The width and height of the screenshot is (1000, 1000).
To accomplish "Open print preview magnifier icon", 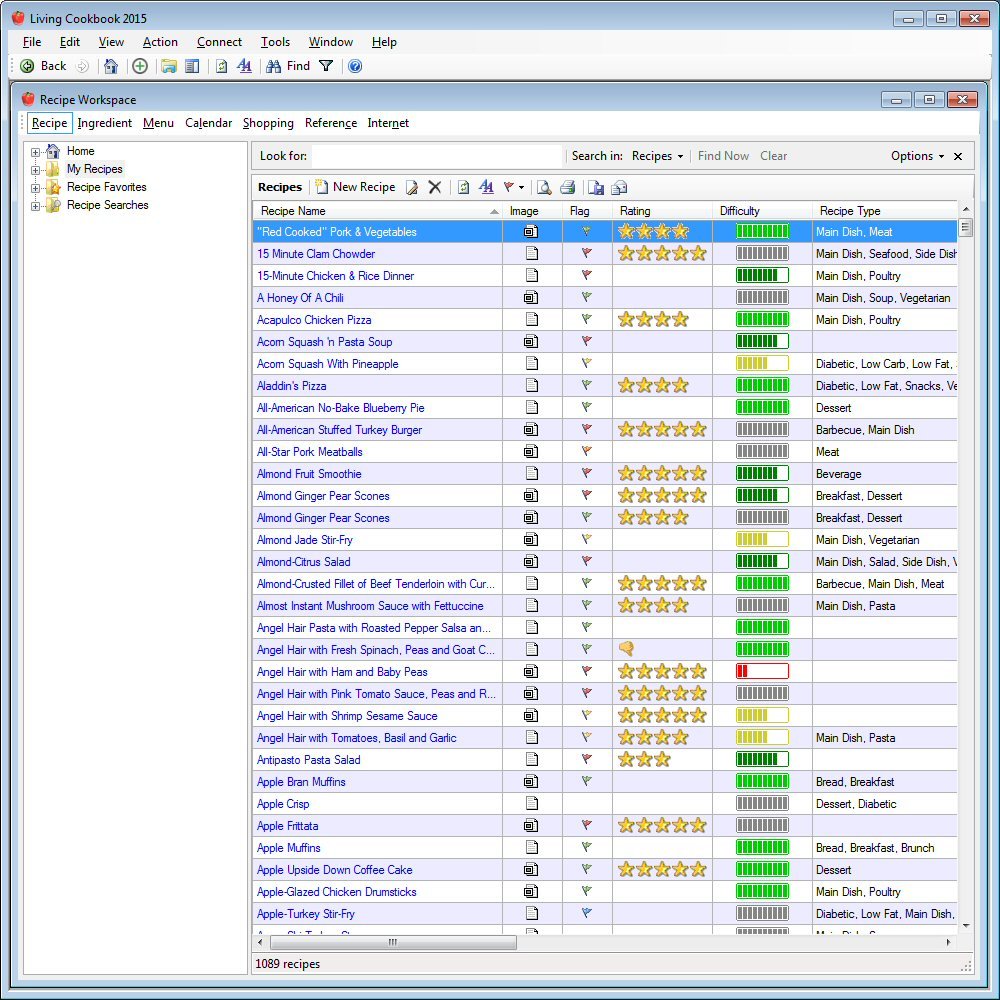I will pos(544,187).
